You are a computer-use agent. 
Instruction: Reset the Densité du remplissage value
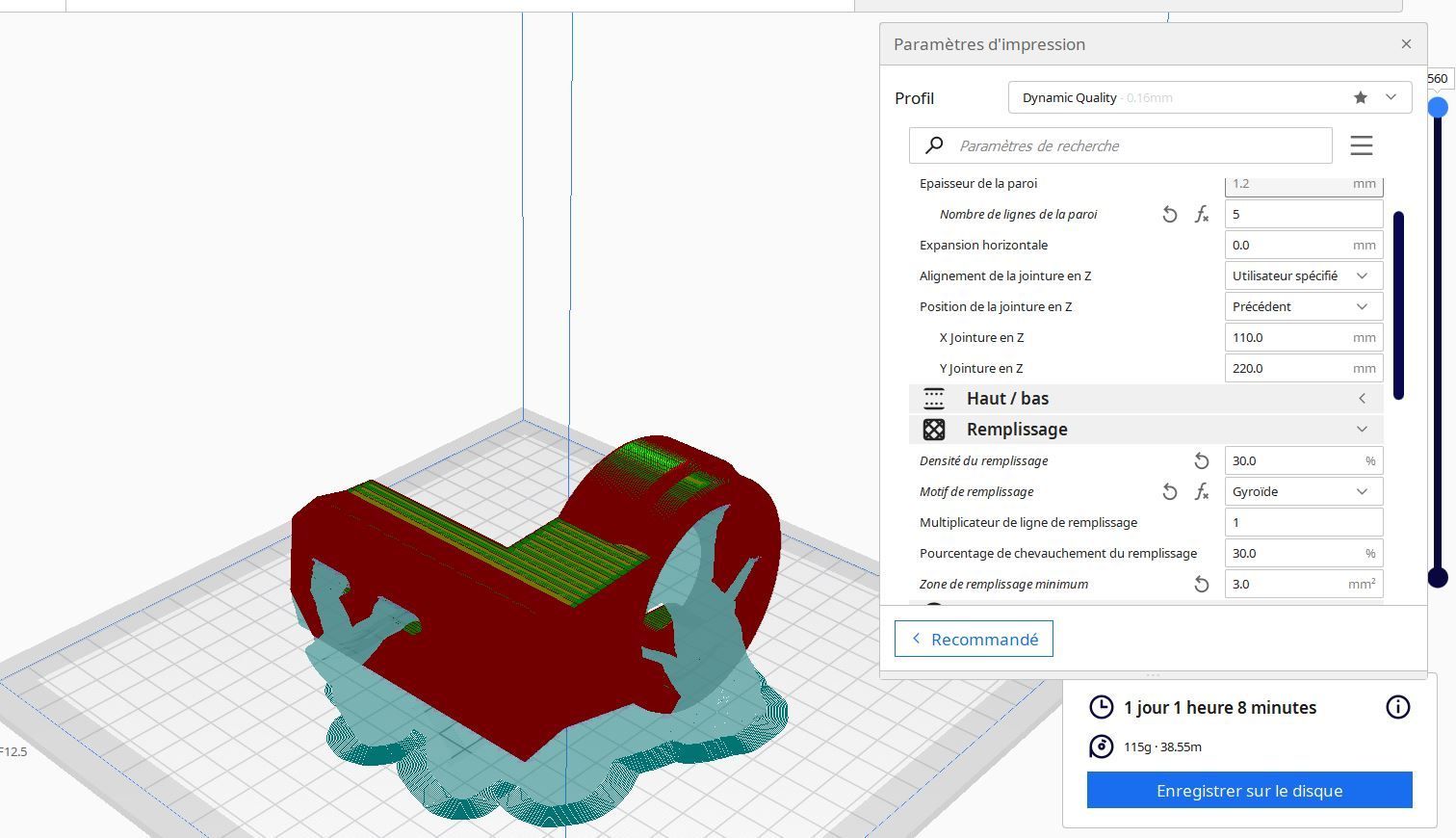click(x=1202, y=461)
